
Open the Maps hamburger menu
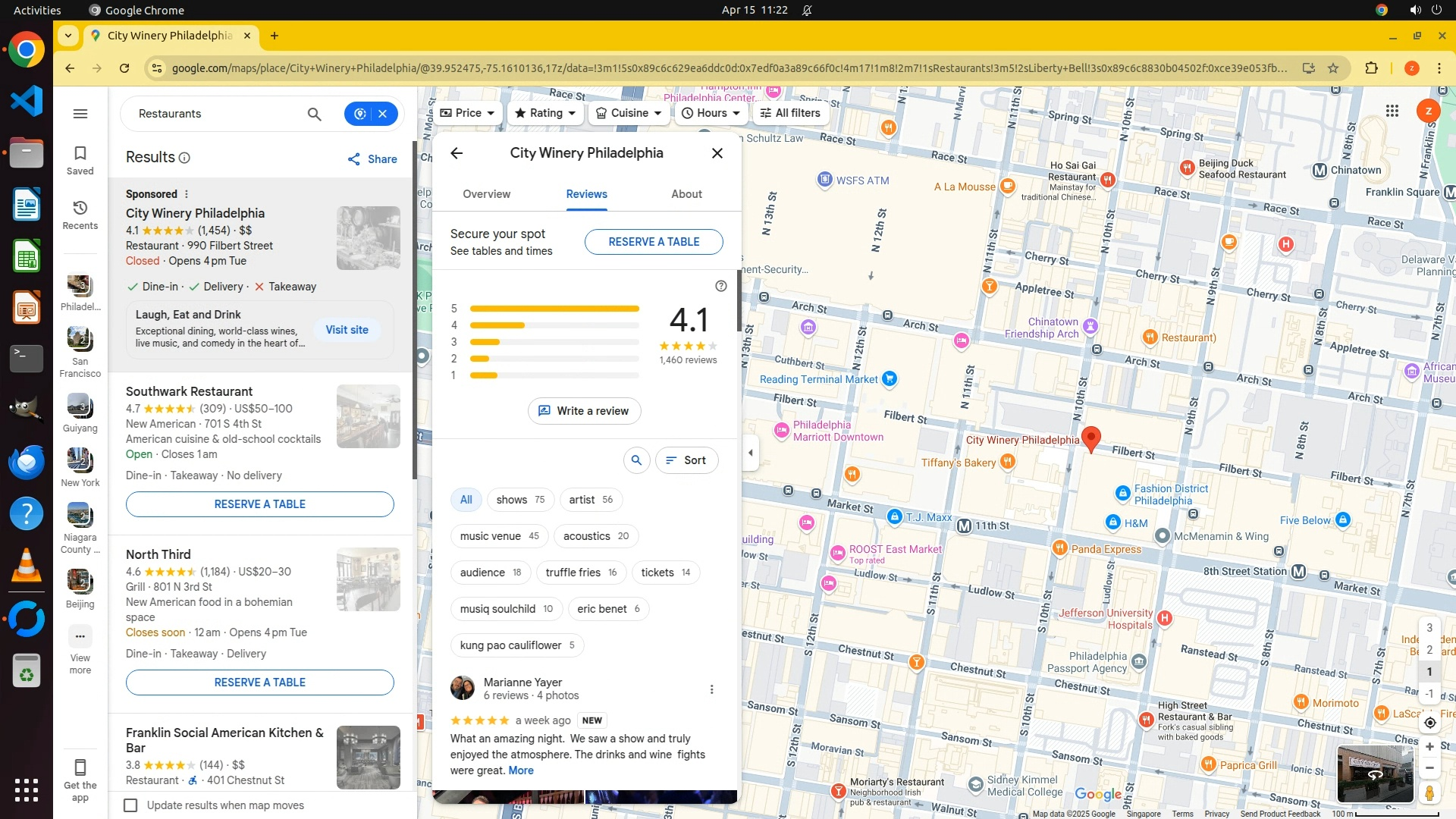[80, 114]
